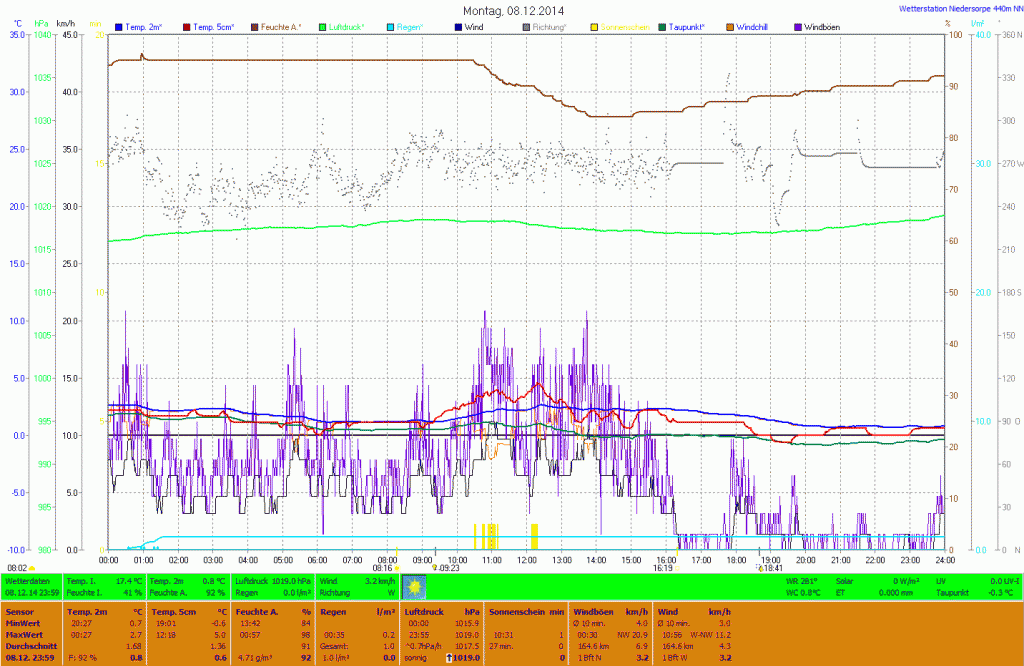Image resolution: width=1024 pixels, height=666 pixels.
Task: Toggle the Feuchte A. legend entry
Action: coord(282,27)
